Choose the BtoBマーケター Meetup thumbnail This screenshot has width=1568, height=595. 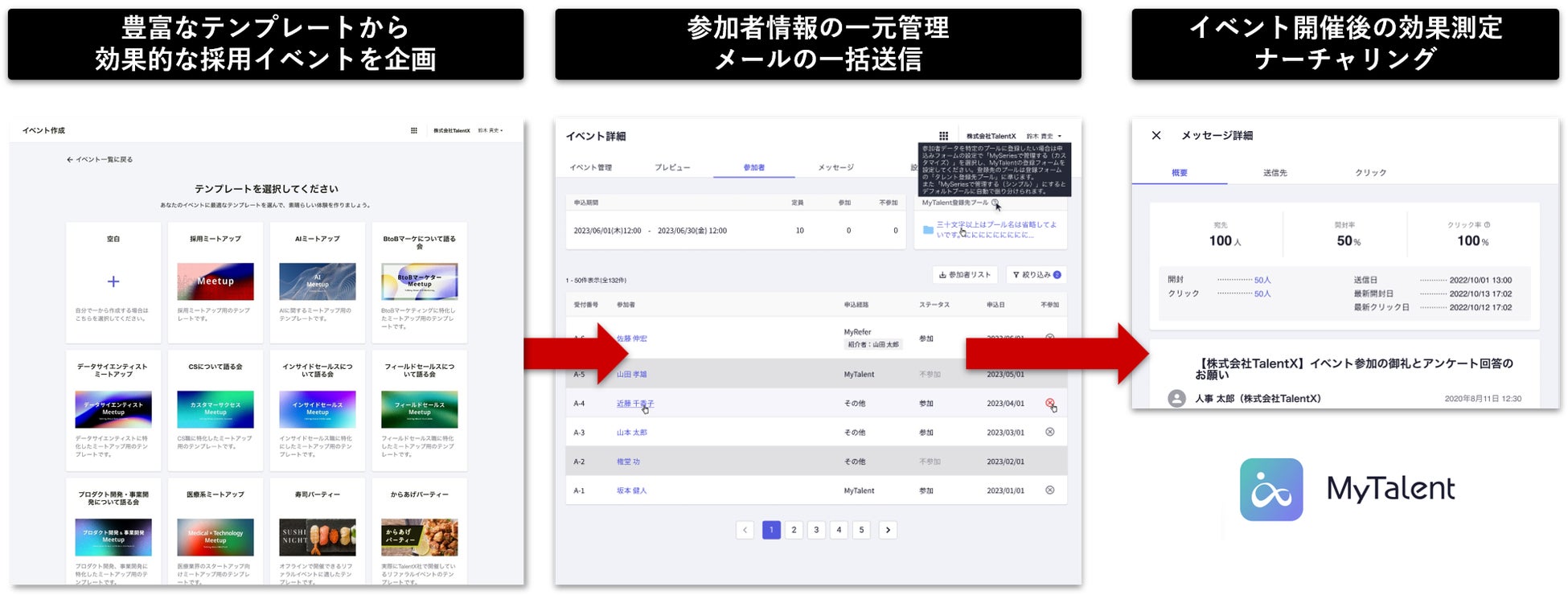(x=420, y=281)
